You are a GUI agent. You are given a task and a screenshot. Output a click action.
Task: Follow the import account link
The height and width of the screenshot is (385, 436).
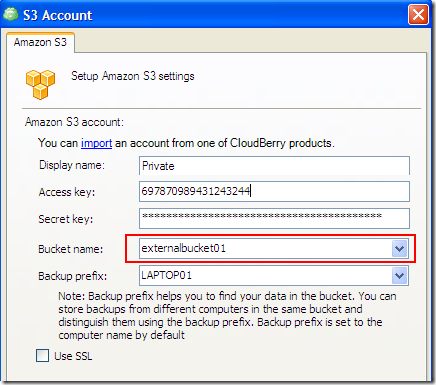pos(96,143)
